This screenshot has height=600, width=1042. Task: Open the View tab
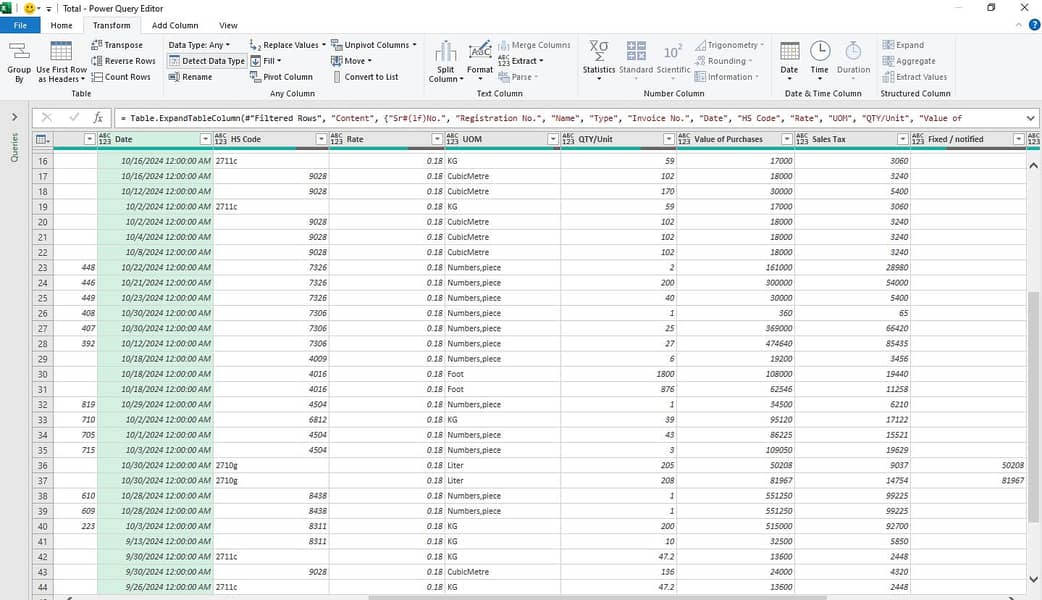[228, 25]
